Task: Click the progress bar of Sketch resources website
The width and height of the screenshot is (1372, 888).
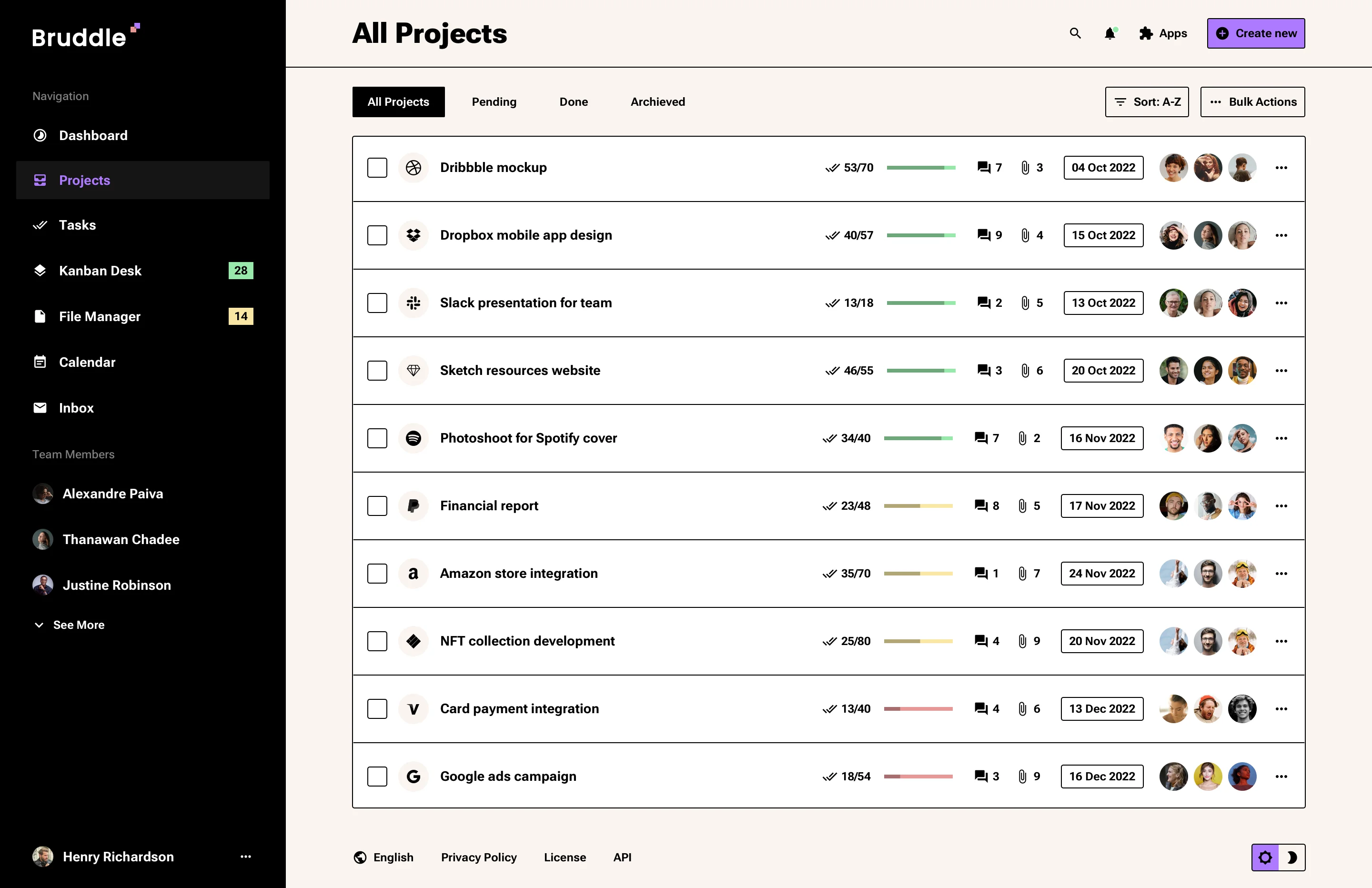Action: point(921,371)
